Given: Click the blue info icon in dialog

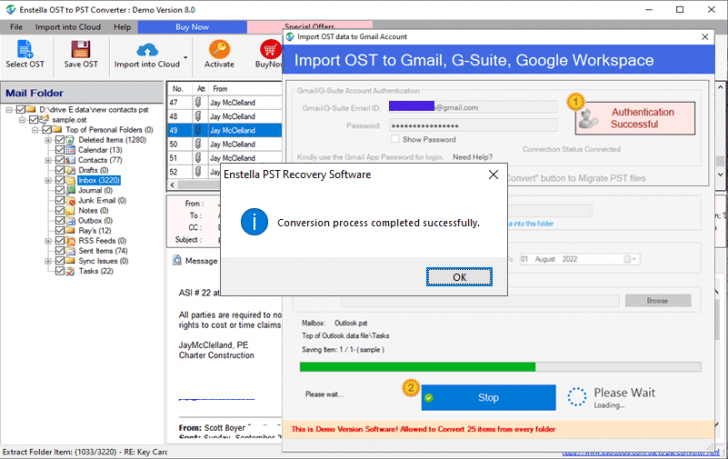Looking at the screenshot, I should click(x=254, y=222).
